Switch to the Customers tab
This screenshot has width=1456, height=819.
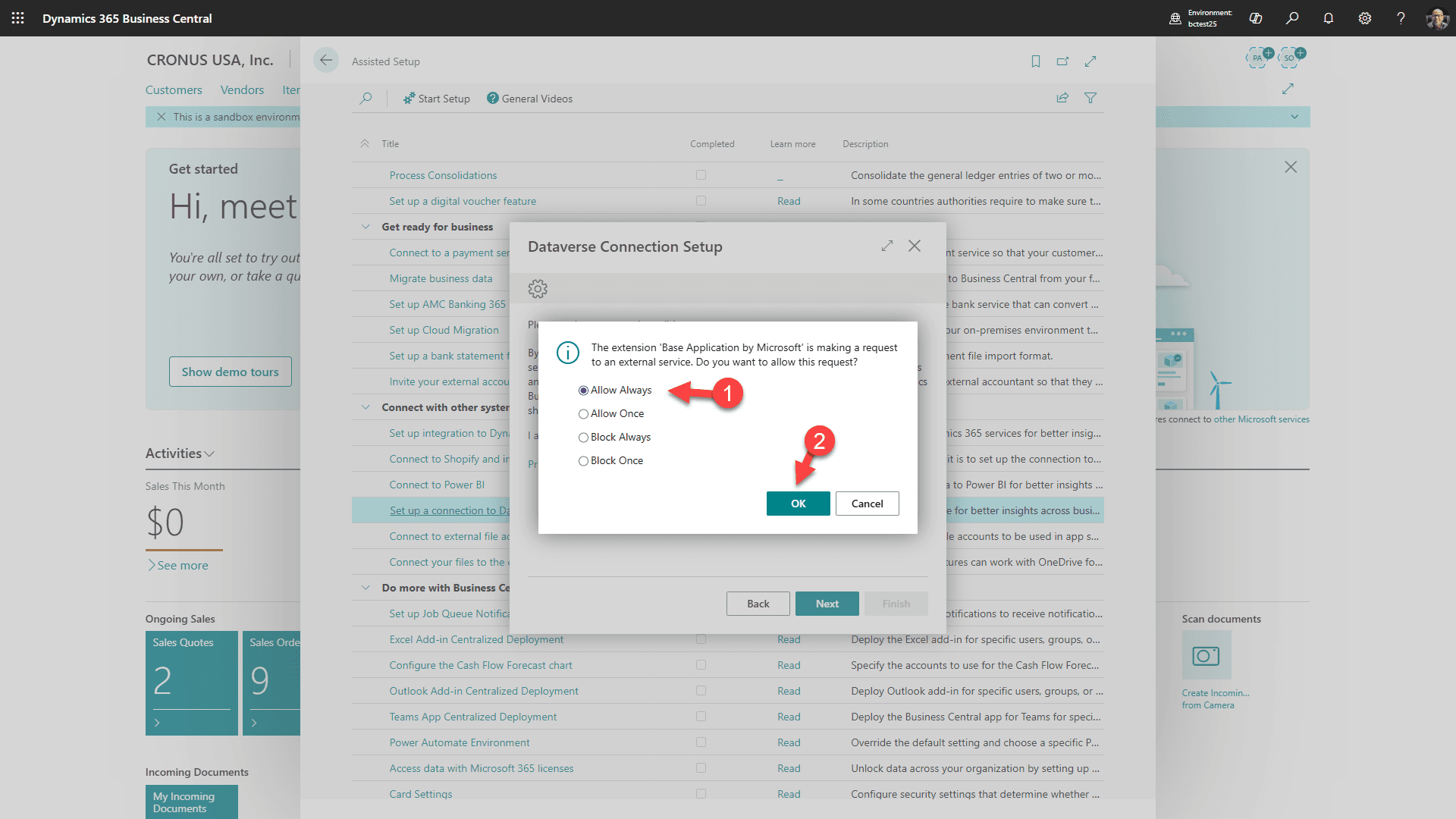click(x=174, y=89)
